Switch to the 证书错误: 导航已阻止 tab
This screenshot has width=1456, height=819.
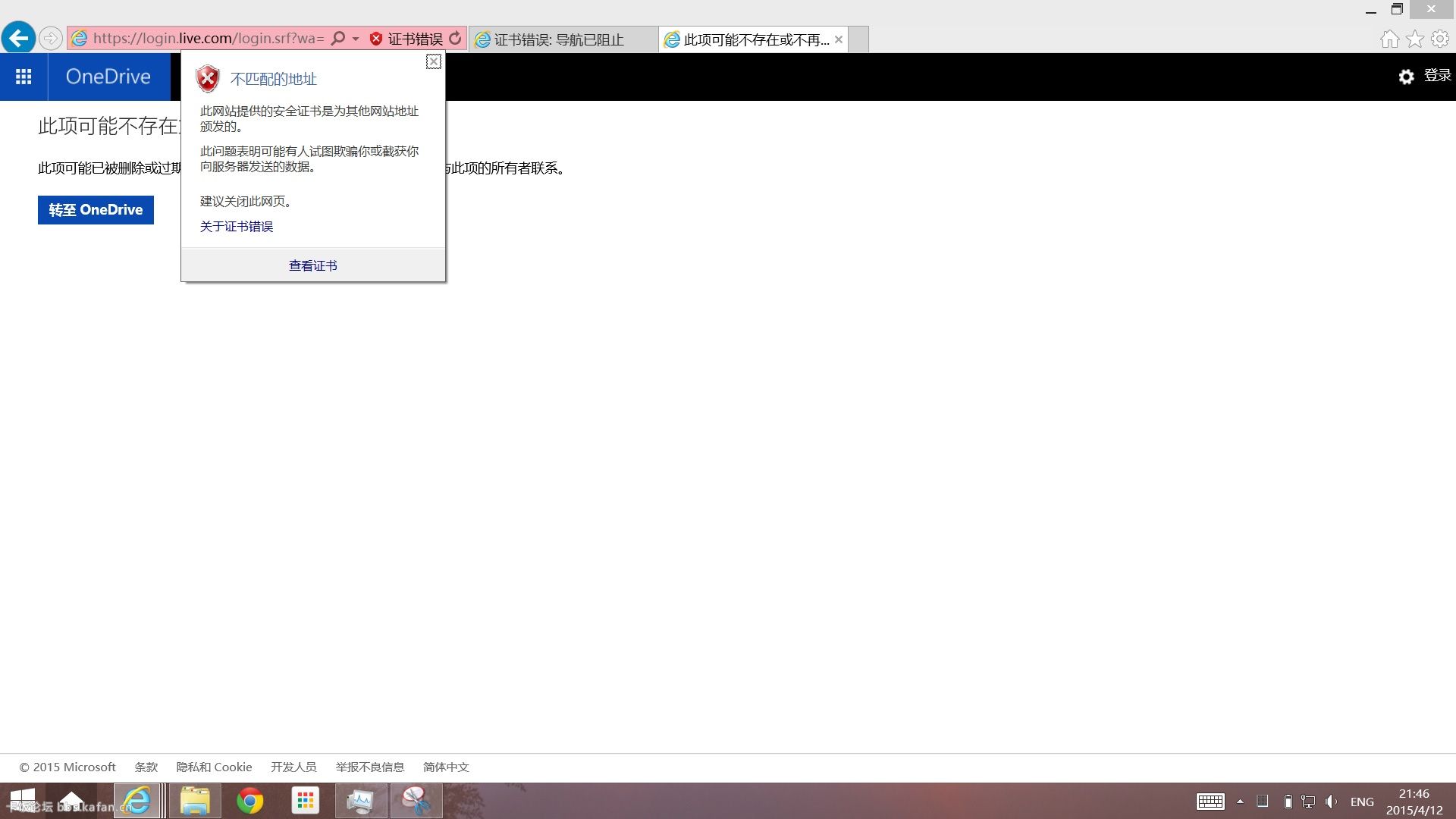click(x=563, y=39)
